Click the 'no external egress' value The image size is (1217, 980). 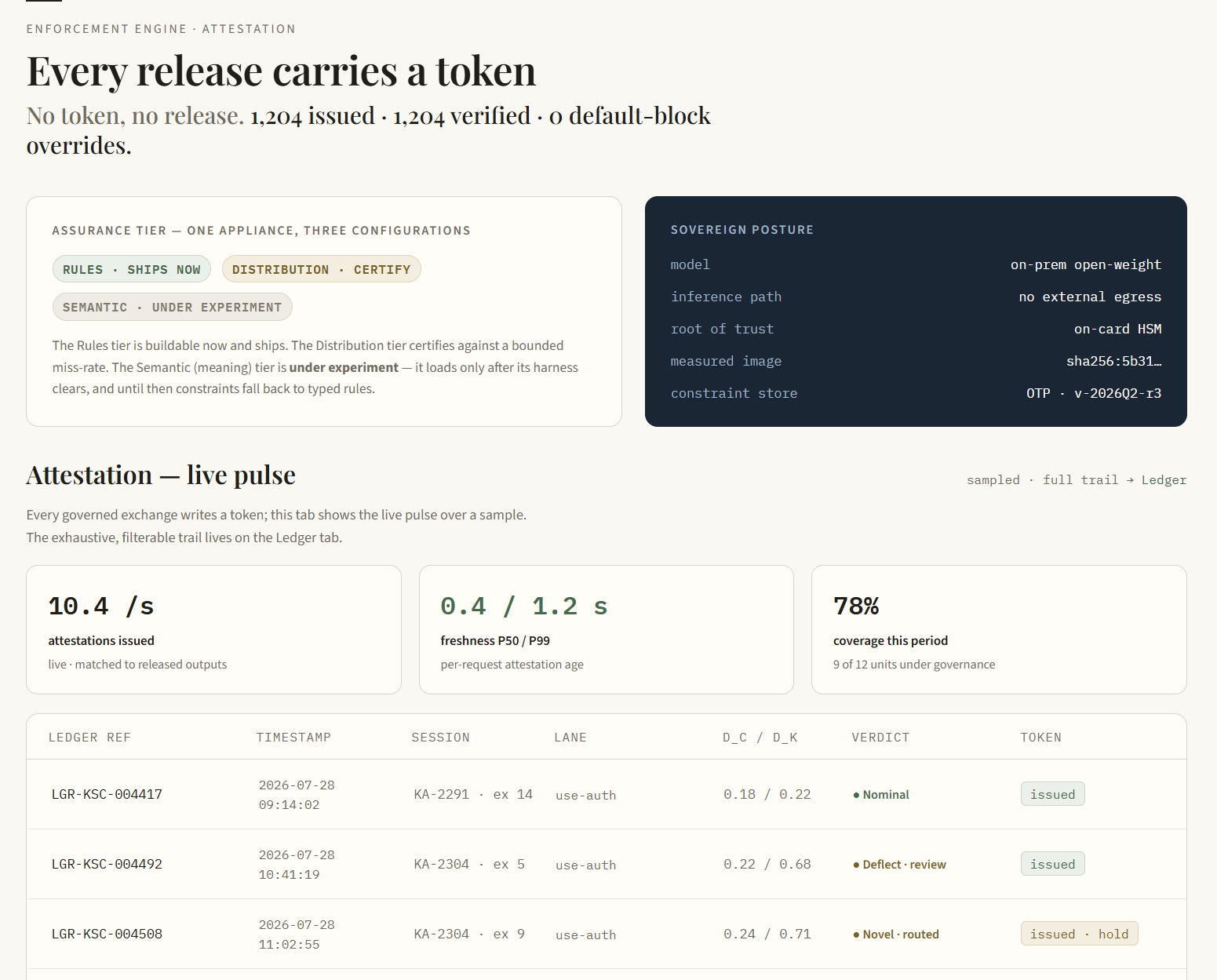click(1090, 297)
